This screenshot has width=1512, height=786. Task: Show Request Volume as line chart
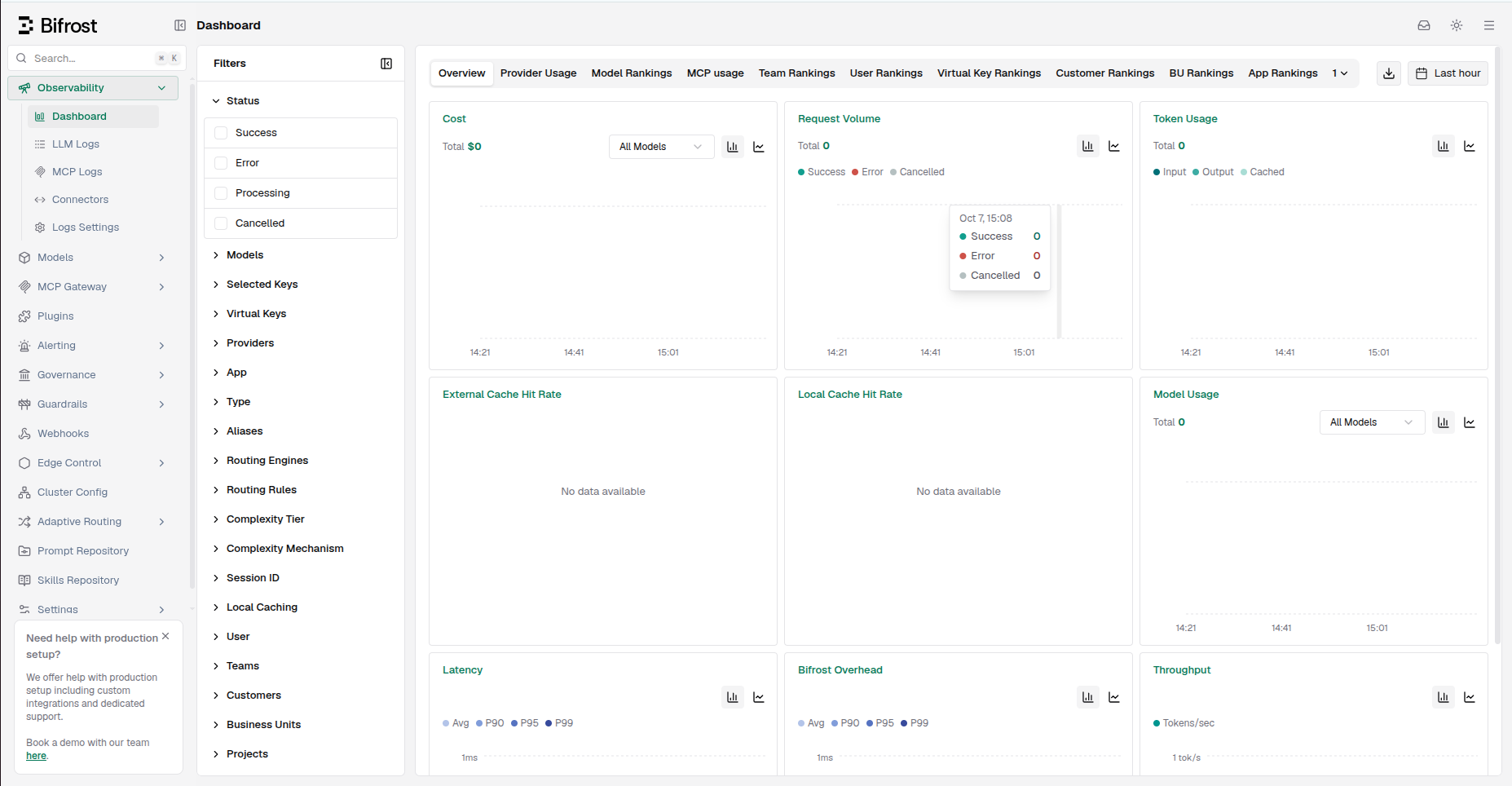(1114, 146)
